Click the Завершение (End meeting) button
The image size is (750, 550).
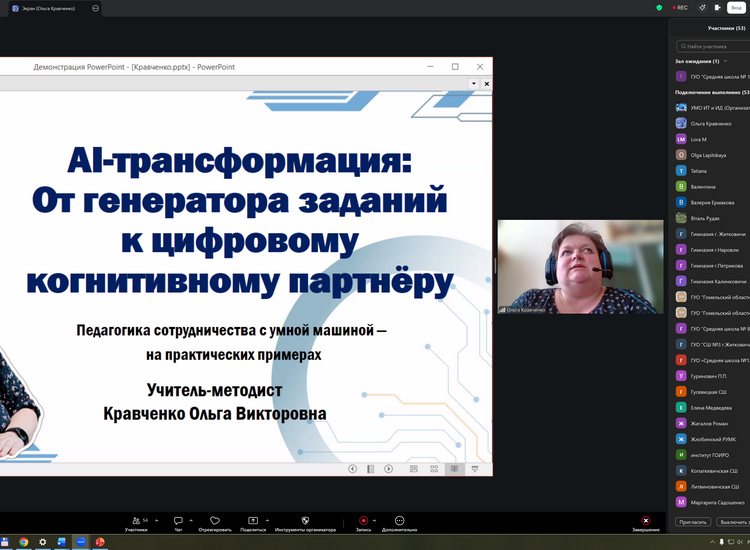(646, 522)
